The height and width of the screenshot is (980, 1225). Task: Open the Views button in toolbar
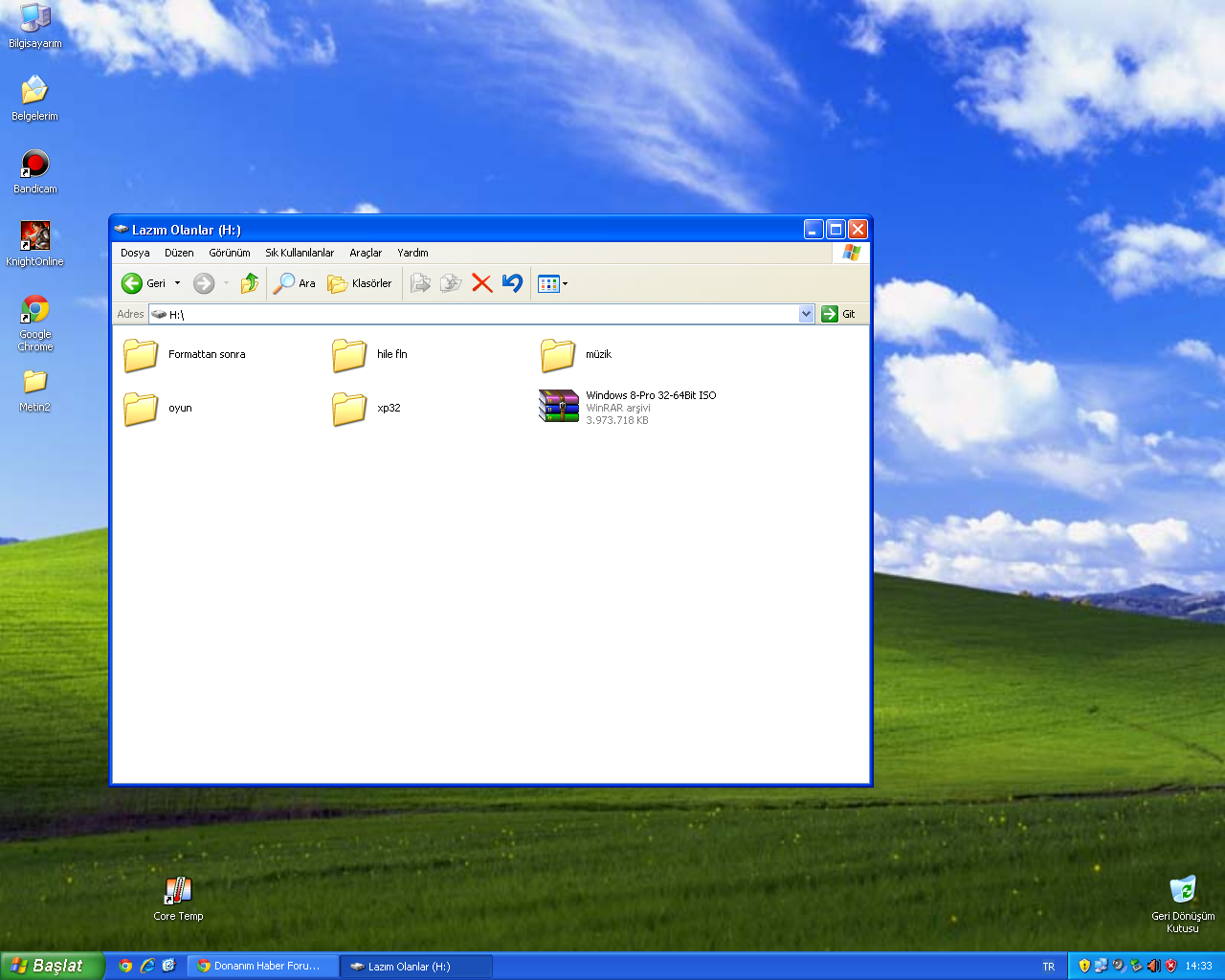tap(548, 283)
